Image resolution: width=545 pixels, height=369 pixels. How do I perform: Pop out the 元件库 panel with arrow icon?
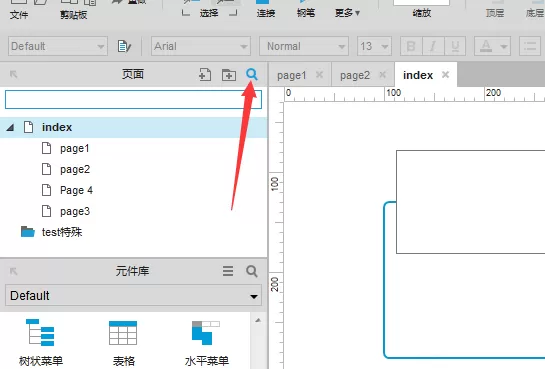[x=14, y=271]
